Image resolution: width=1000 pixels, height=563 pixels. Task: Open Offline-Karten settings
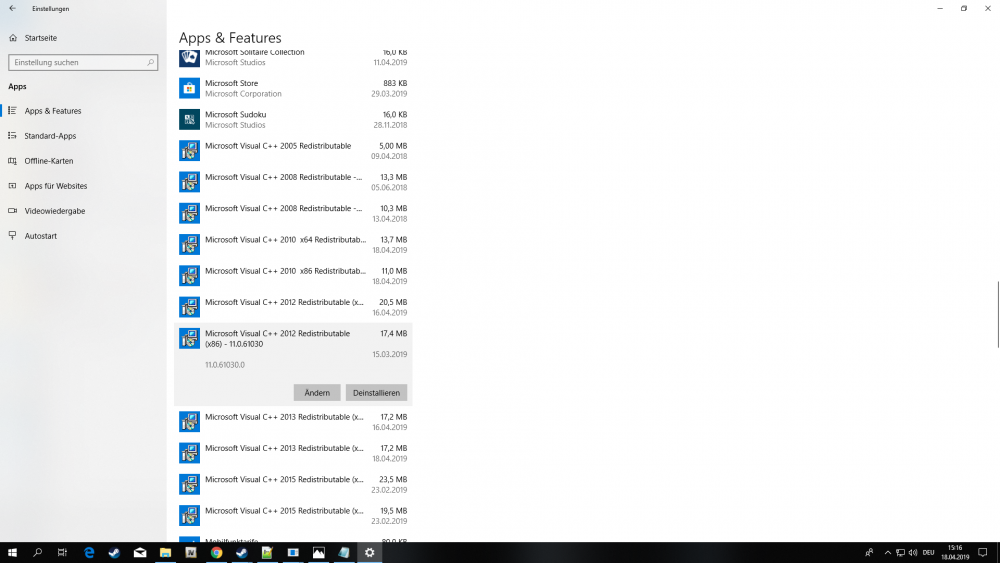click(84, 161)
